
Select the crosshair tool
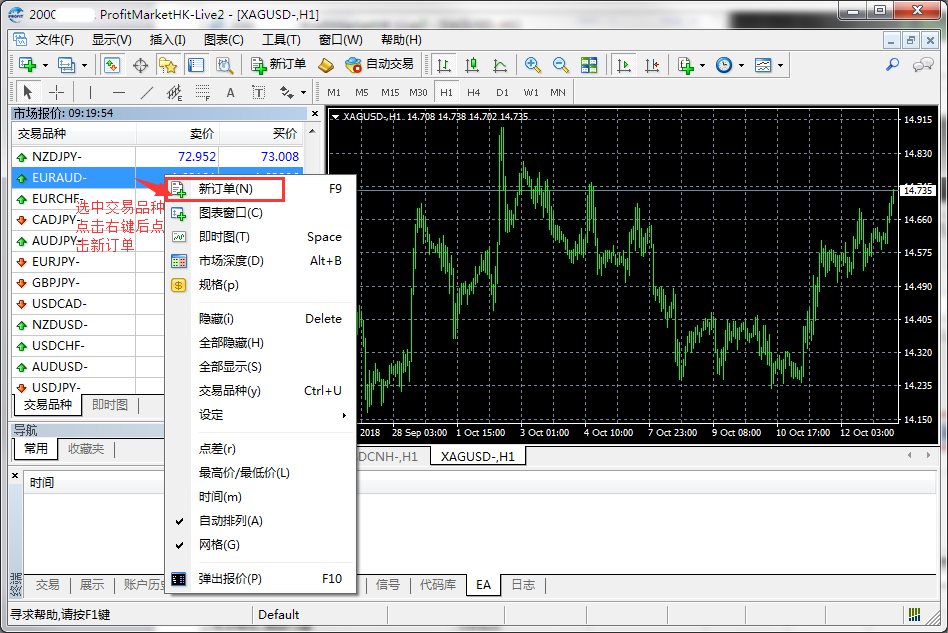click(x=57, y=92)
